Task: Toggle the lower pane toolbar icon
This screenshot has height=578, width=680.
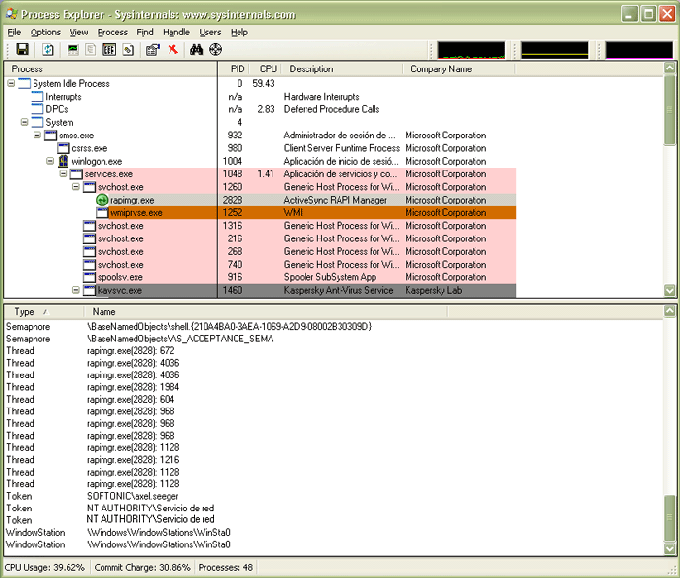Action: click(109, 50)
